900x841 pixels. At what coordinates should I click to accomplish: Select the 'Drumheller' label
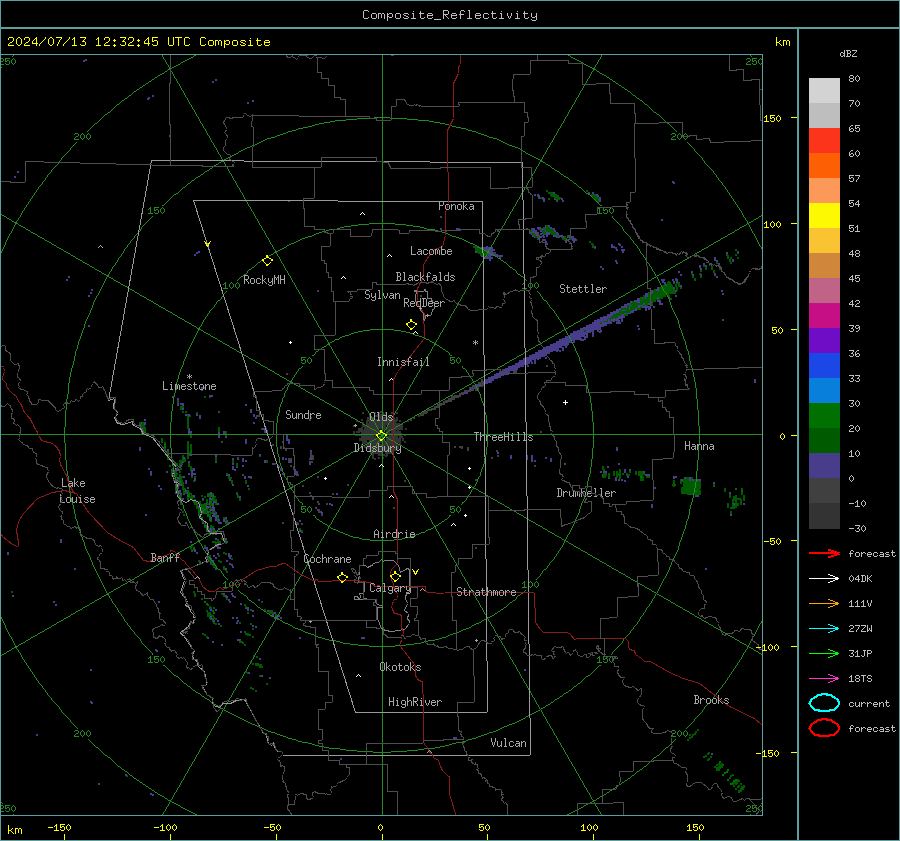click(586, 493)
